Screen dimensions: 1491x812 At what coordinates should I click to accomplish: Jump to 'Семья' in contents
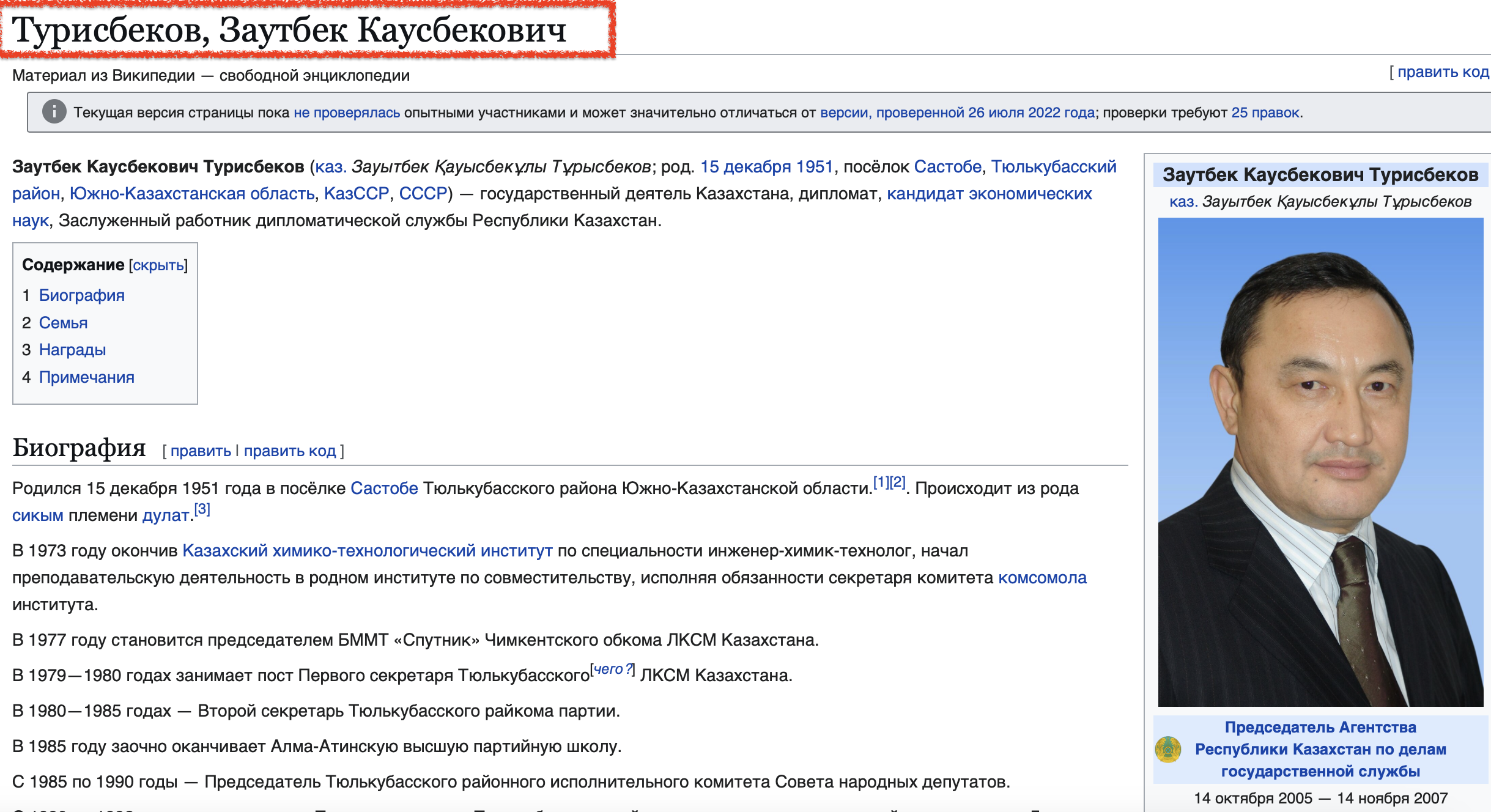click(63, 323)
